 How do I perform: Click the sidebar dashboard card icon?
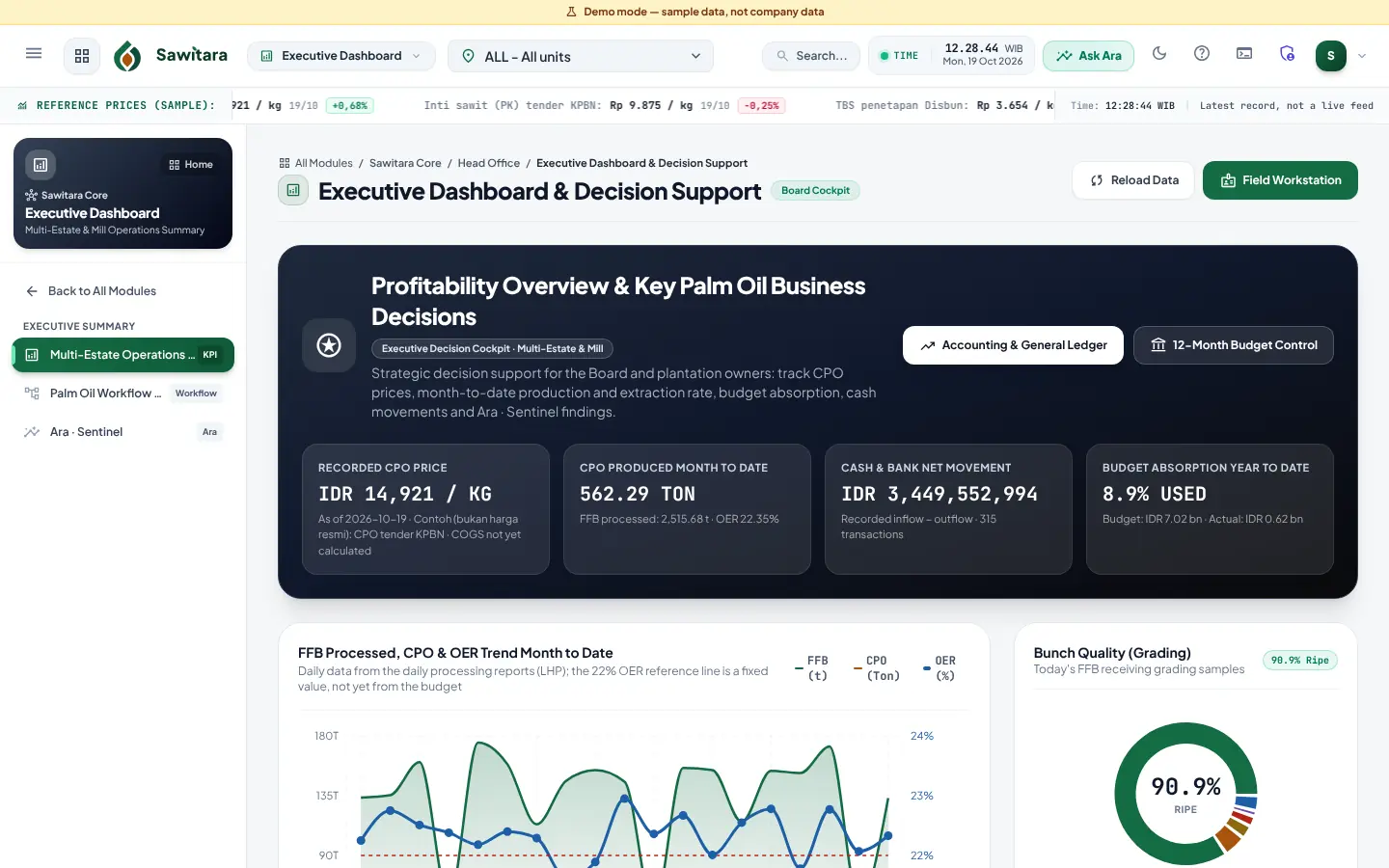click(41, 165)
